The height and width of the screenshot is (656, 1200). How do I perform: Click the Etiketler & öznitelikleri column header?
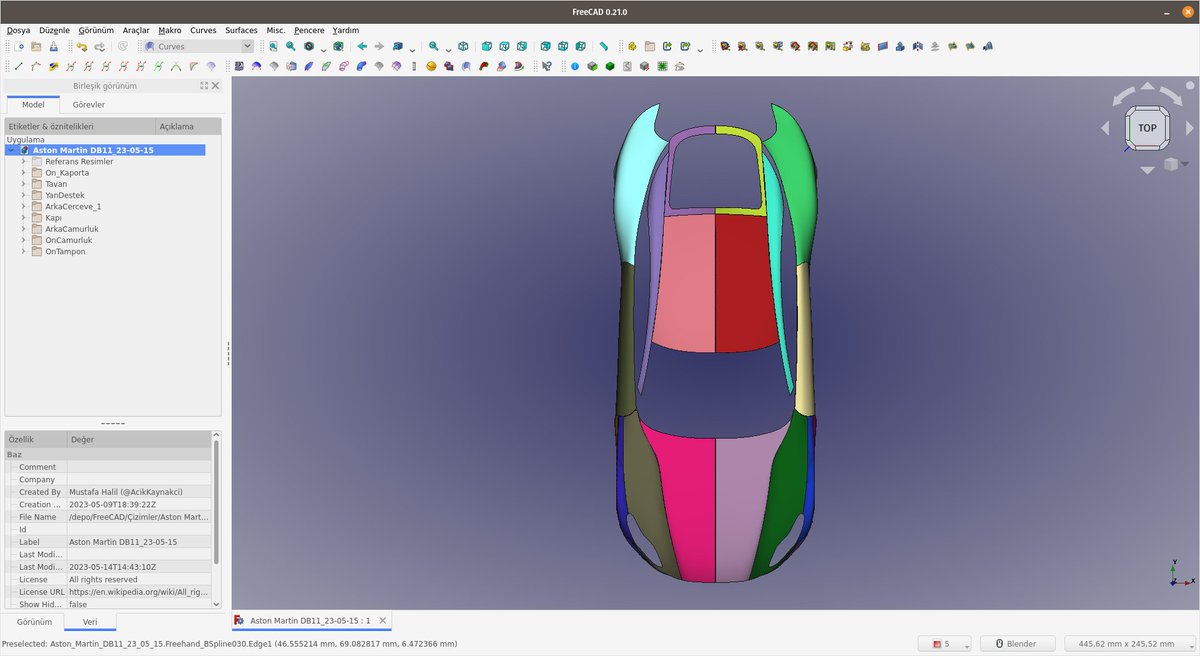click(x=80, y=127)
